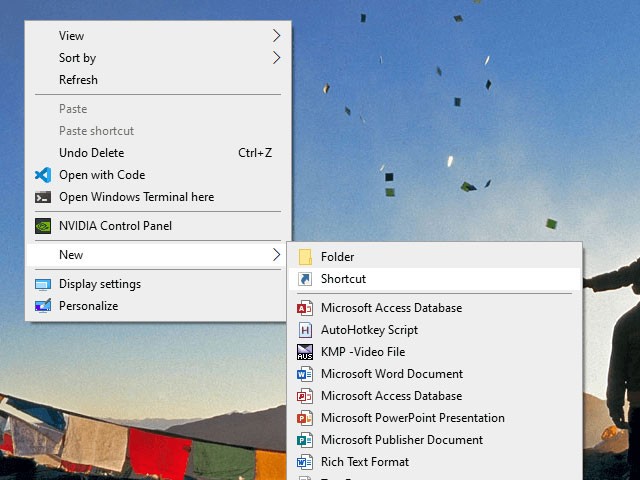Click the KMP video file icon
This screenshot has width=640, height=480.
[x=305, y=352]
